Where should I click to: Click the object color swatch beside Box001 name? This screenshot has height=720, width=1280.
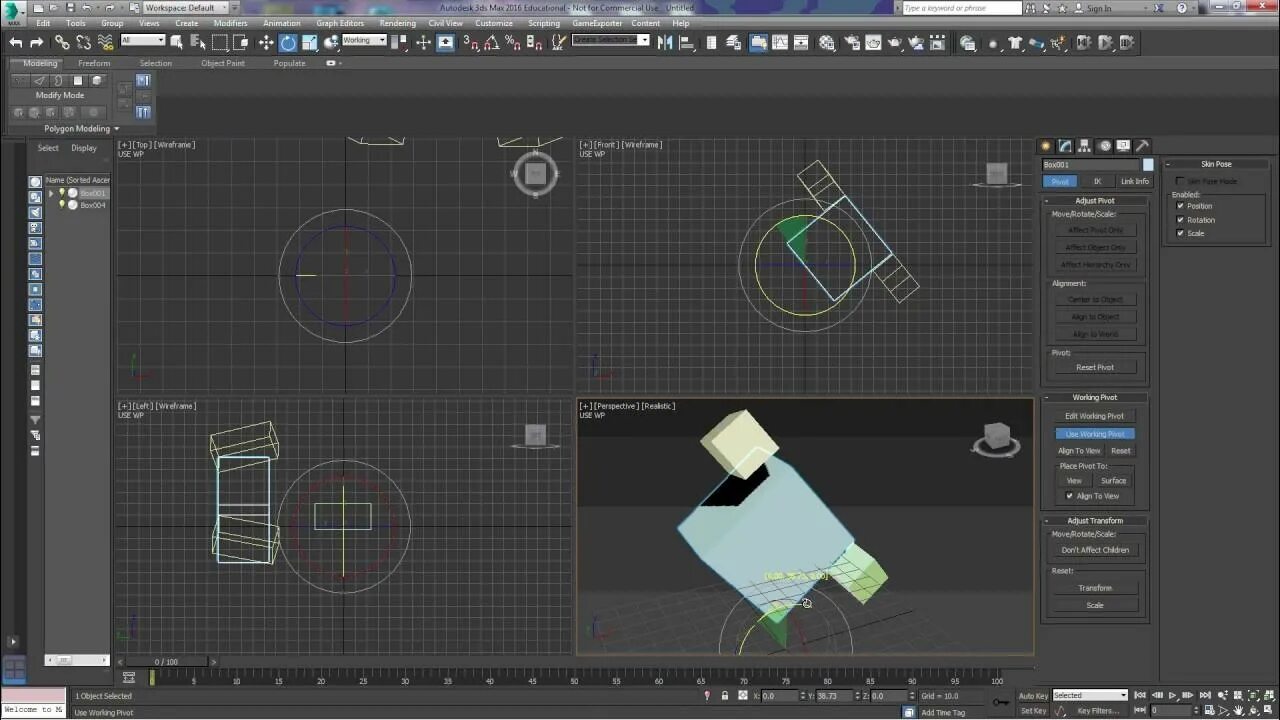tap(1148, 165)
